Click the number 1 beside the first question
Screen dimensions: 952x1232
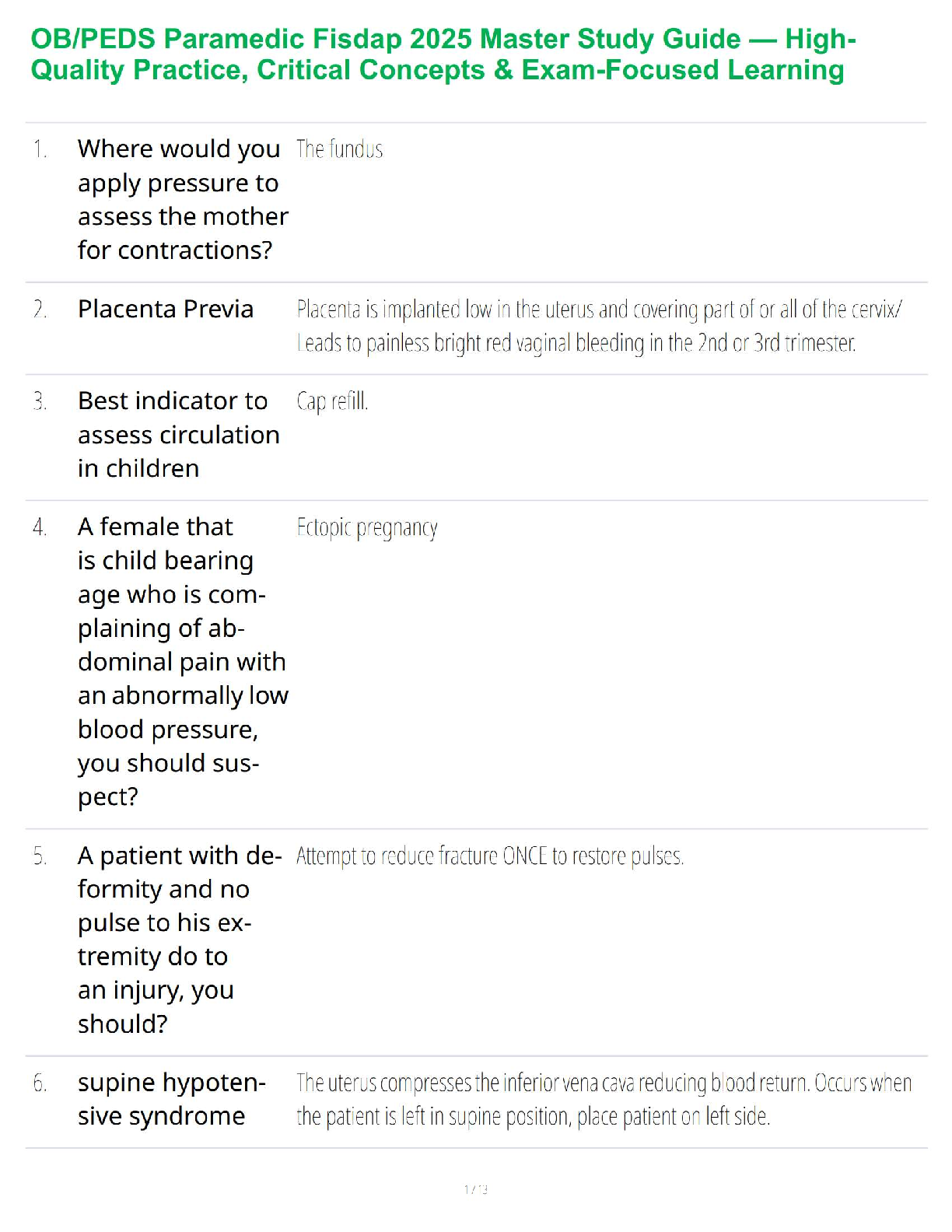coord(40,149)
